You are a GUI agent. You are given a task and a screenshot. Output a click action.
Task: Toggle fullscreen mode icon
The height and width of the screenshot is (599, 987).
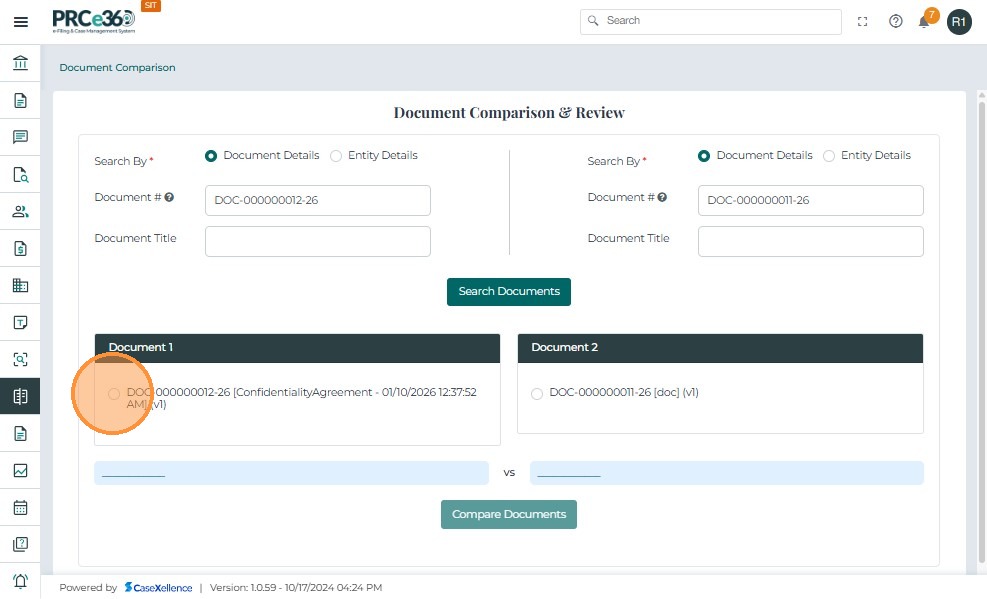[x=863, y=21]
